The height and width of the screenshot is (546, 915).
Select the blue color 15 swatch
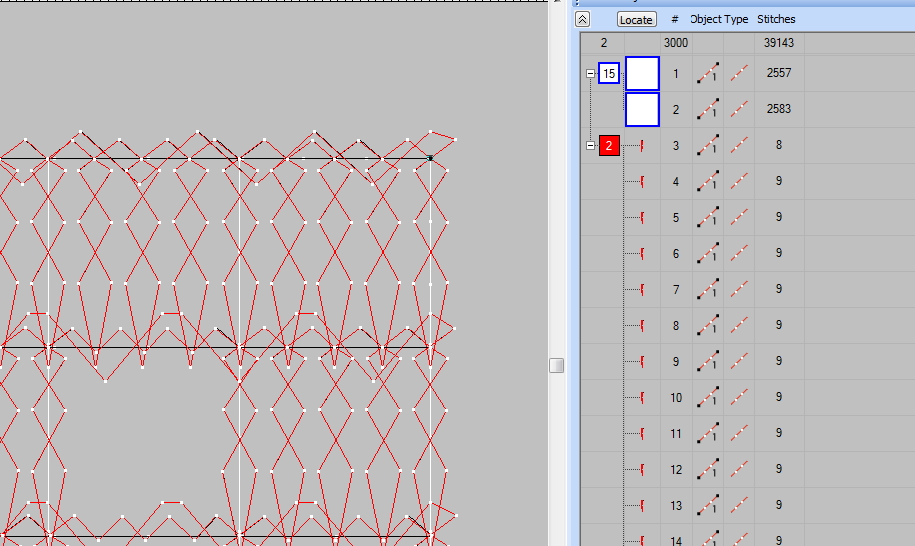point(609,73)
